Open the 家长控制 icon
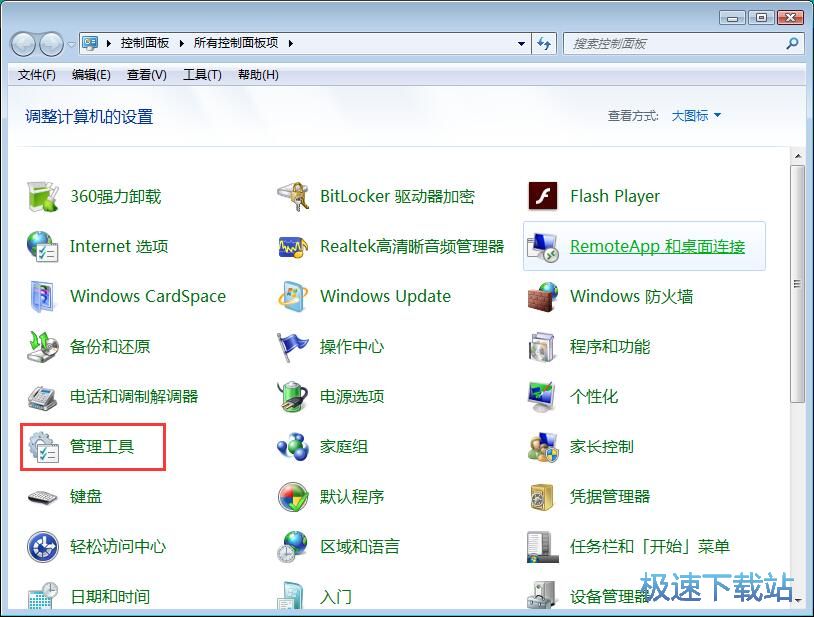Image resolution: width=814 pixels, height=617 pixels. tap(542, 447)
